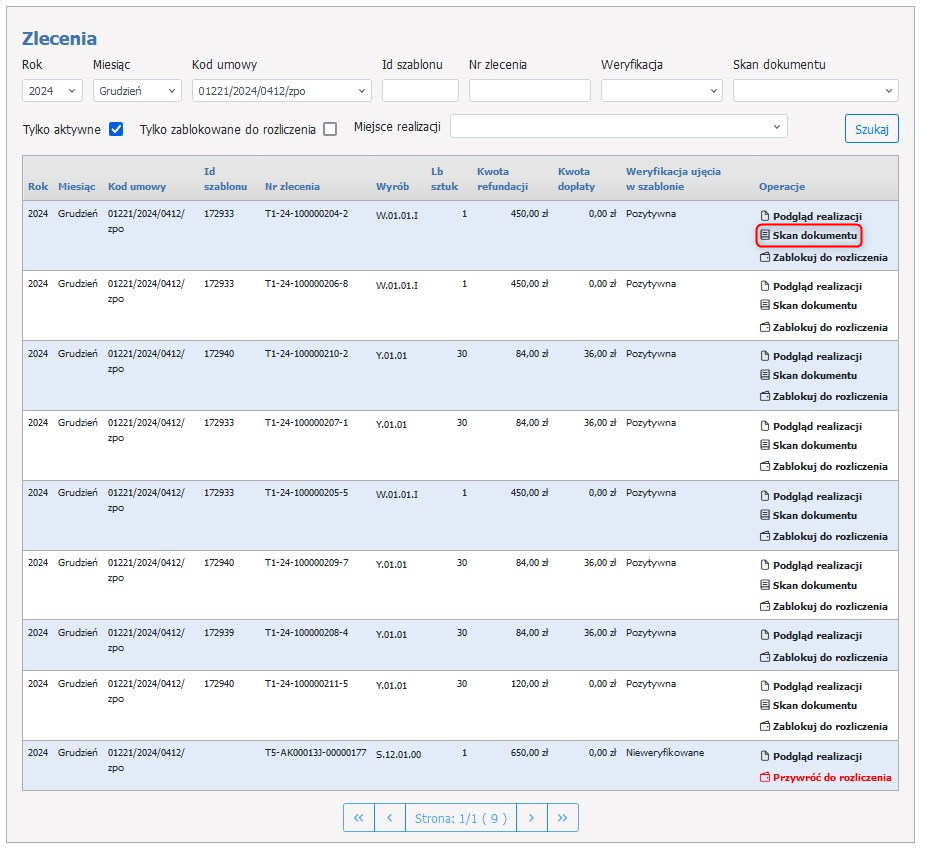The height and width of the screenshot is (850, 926).
Task: Enable Tylko zablokowane do rozliczenia checkbox
Action: (x=330, y=129)
